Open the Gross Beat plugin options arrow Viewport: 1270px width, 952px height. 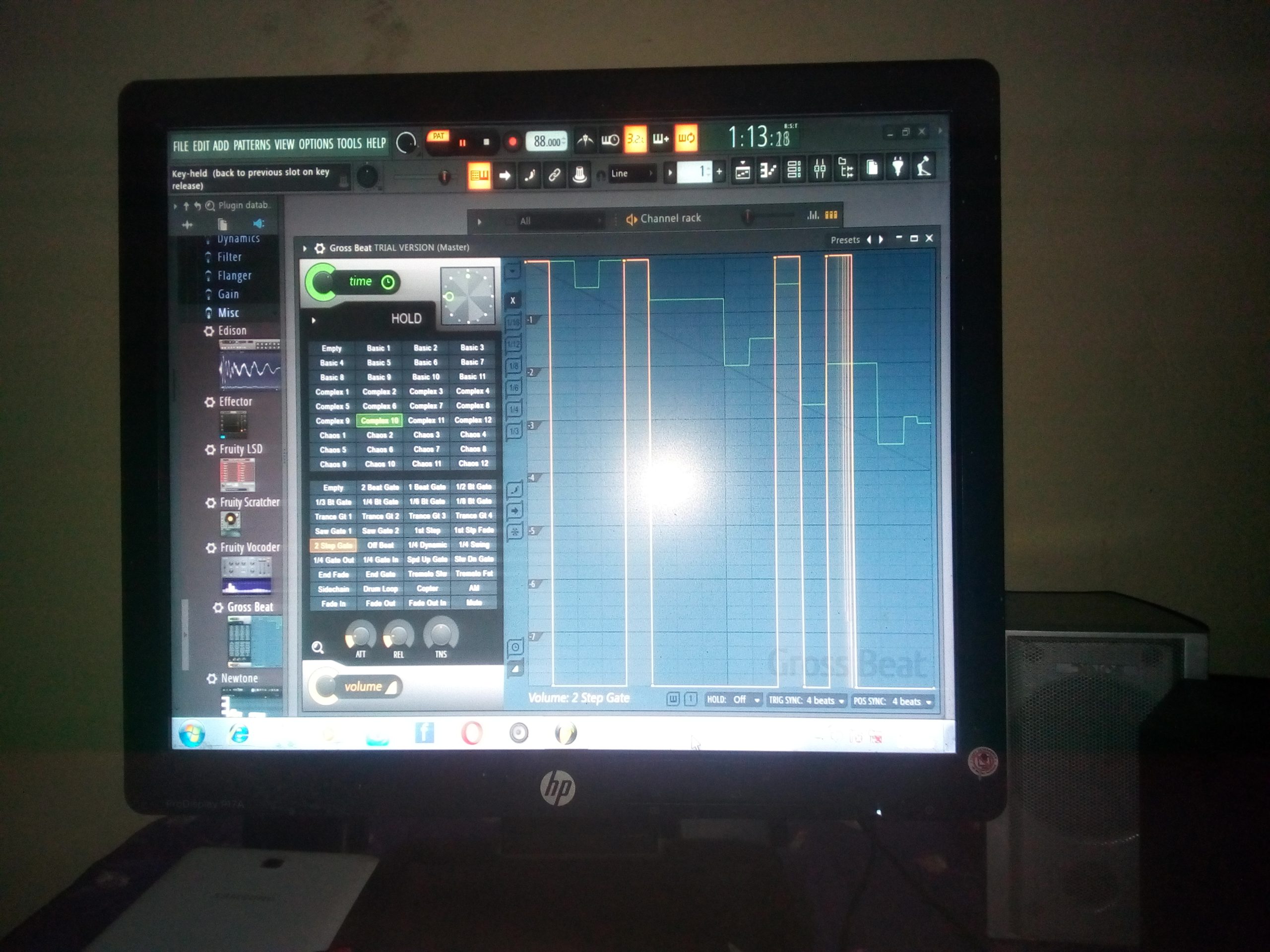point(305,248)
